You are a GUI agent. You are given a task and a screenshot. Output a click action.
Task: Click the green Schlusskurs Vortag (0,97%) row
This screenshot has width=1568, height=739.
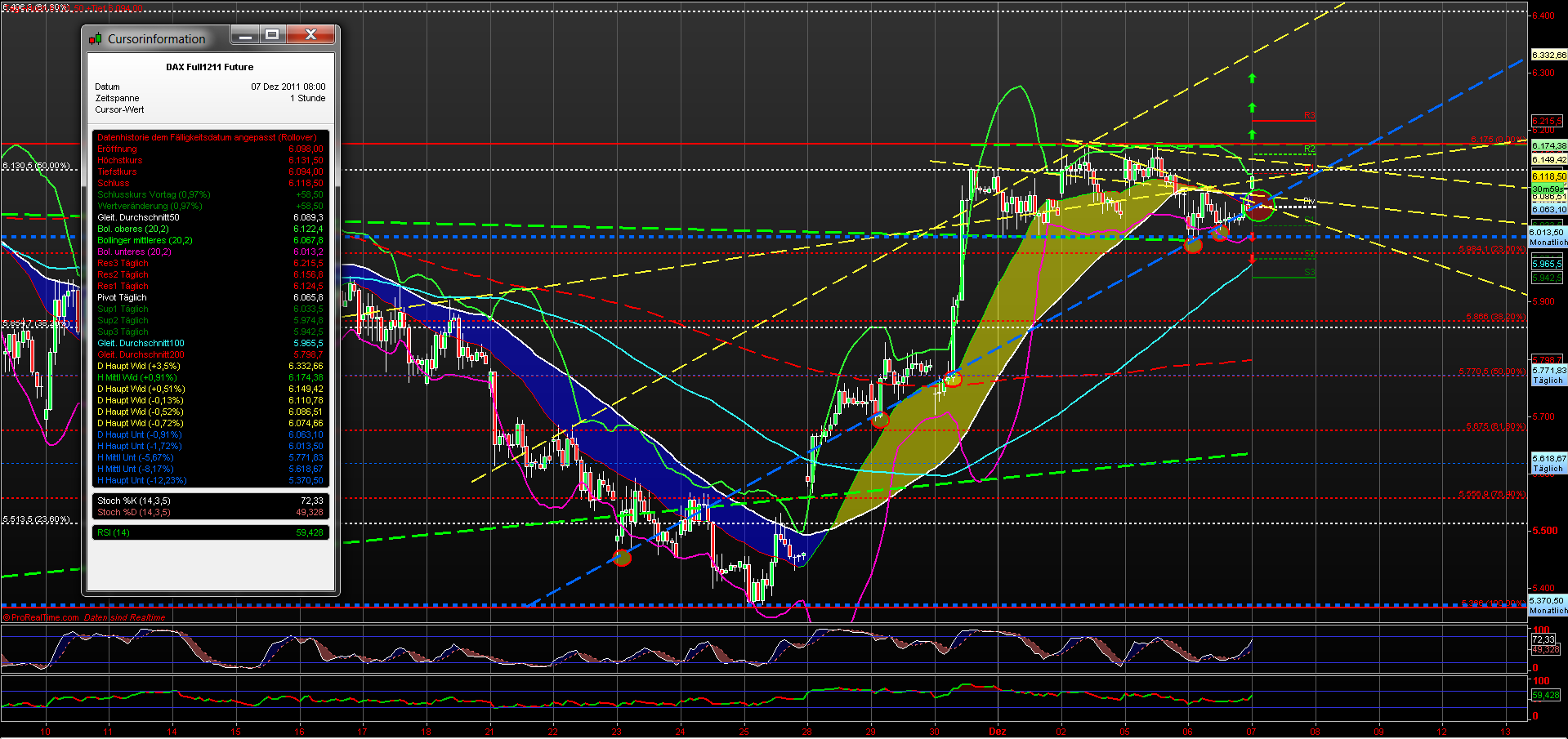click(x=153, y=194)
